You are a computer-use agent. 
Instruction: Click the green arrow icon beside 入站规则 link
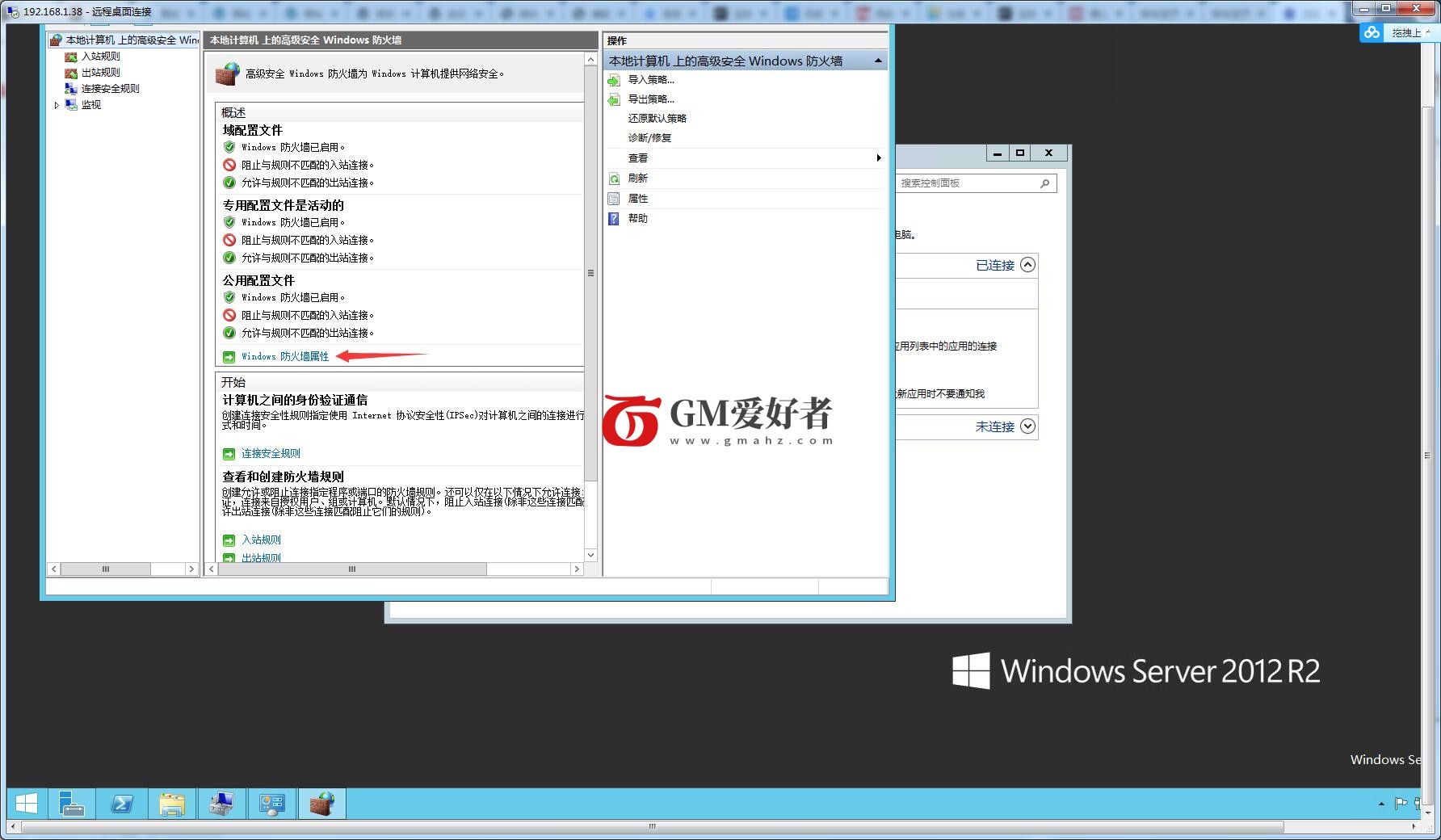[x=229, y=540]
